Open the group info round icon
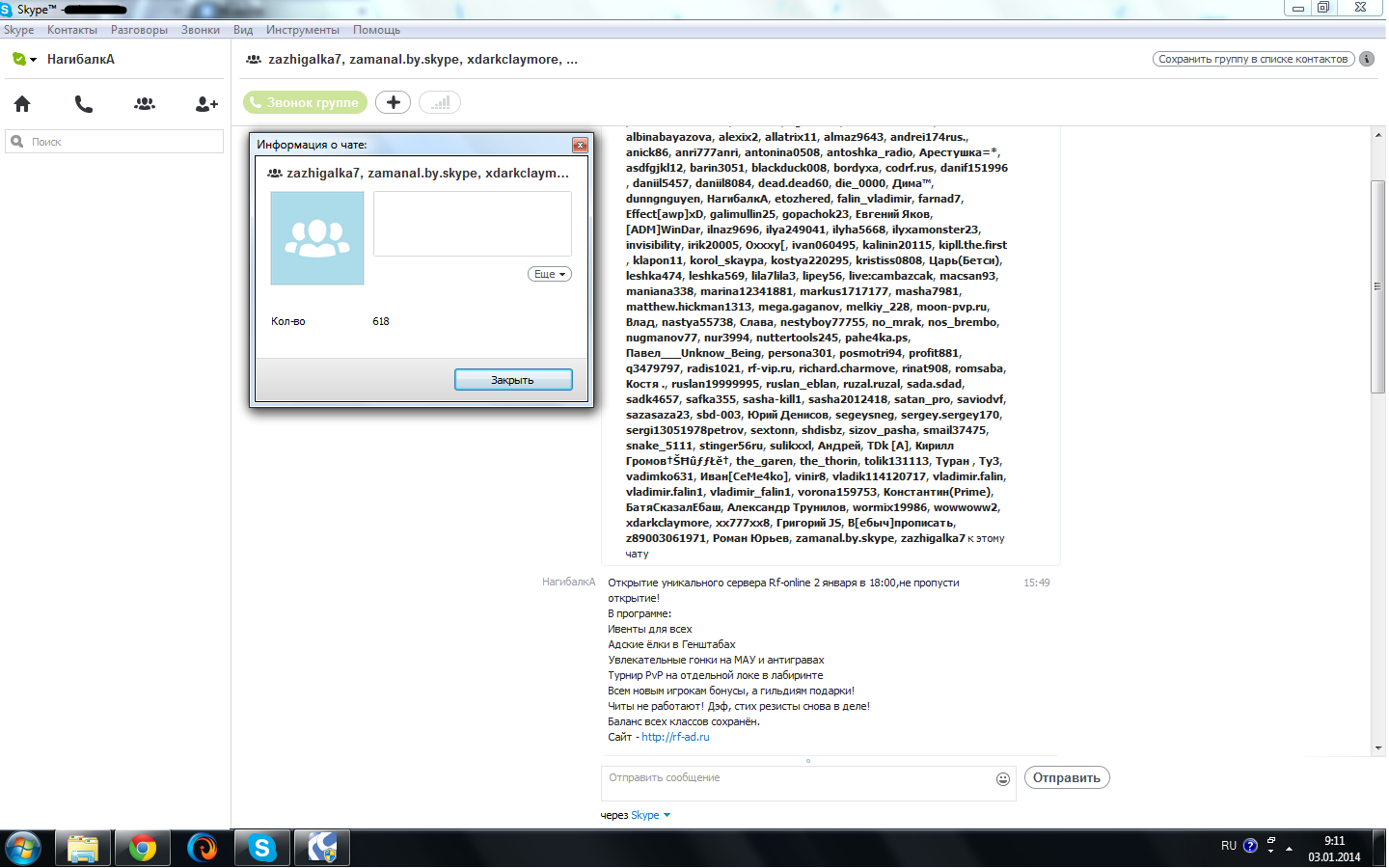 coord(1367,59)
